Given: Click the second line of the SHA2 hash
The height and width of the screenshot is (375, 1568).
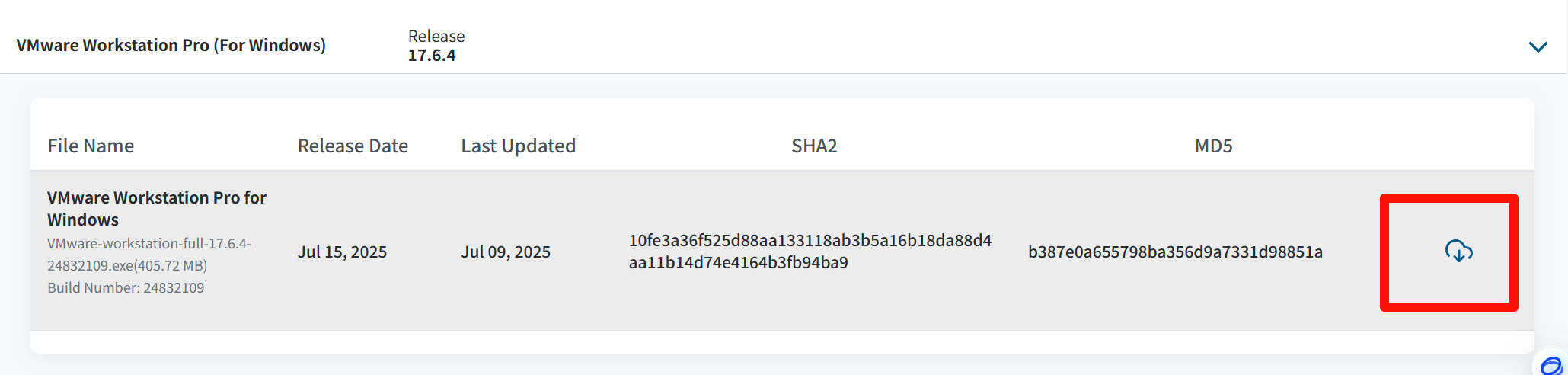Looking at the screenshot, I should point(738,263).
